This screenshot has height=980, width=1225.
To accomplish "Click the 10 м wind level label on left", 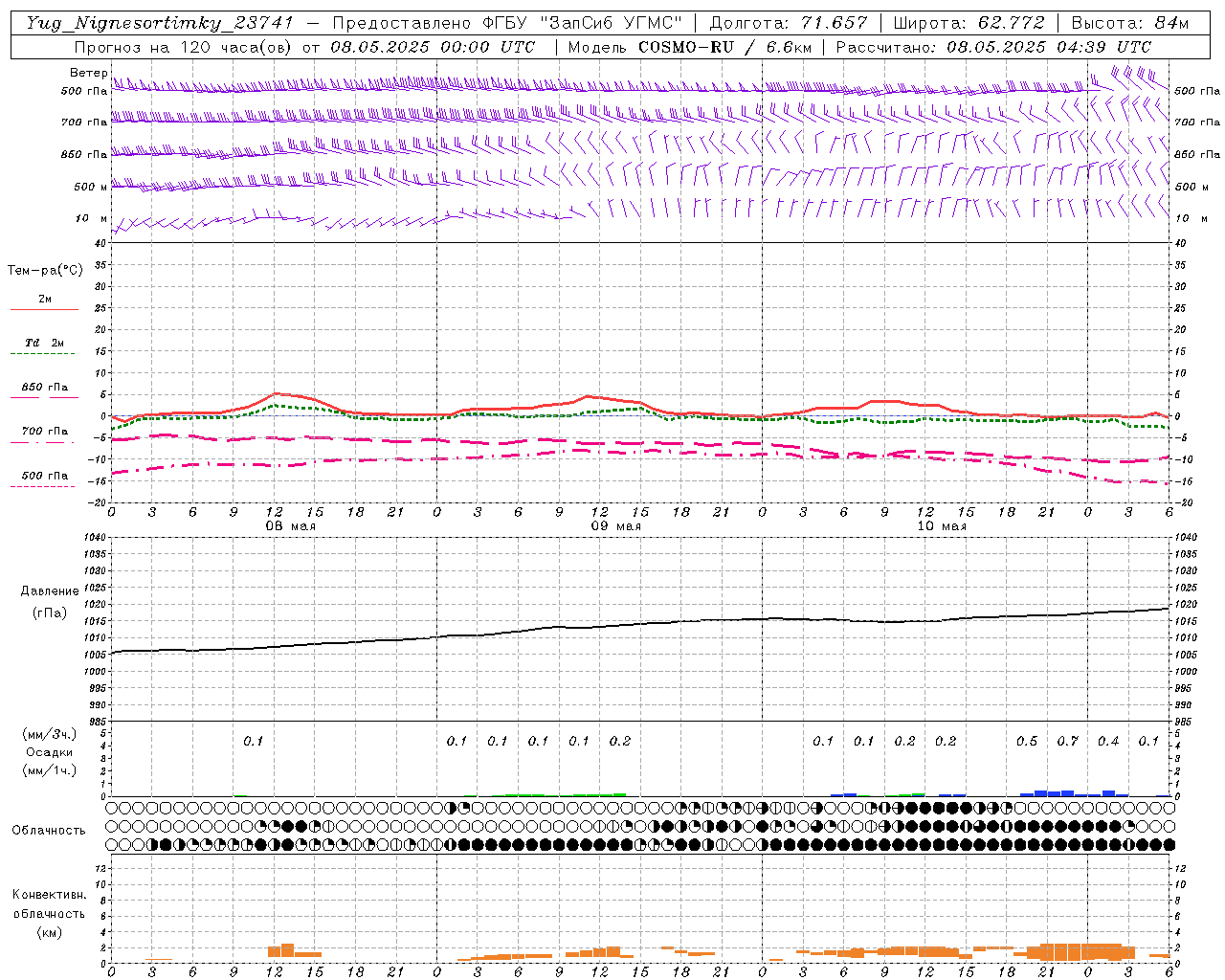I will tap(92, 218).
